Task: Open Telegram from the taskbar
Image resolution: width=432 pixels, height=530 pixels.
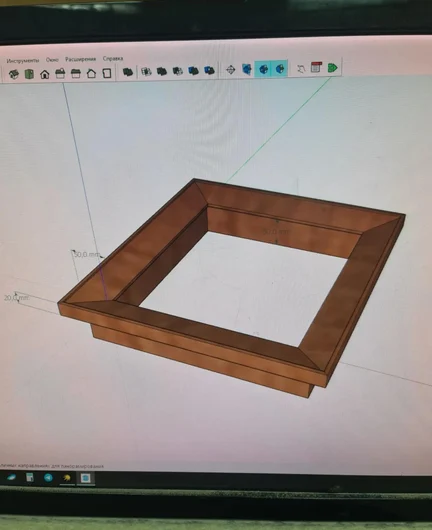Action: pyautogui.click(x=48, y=477)
